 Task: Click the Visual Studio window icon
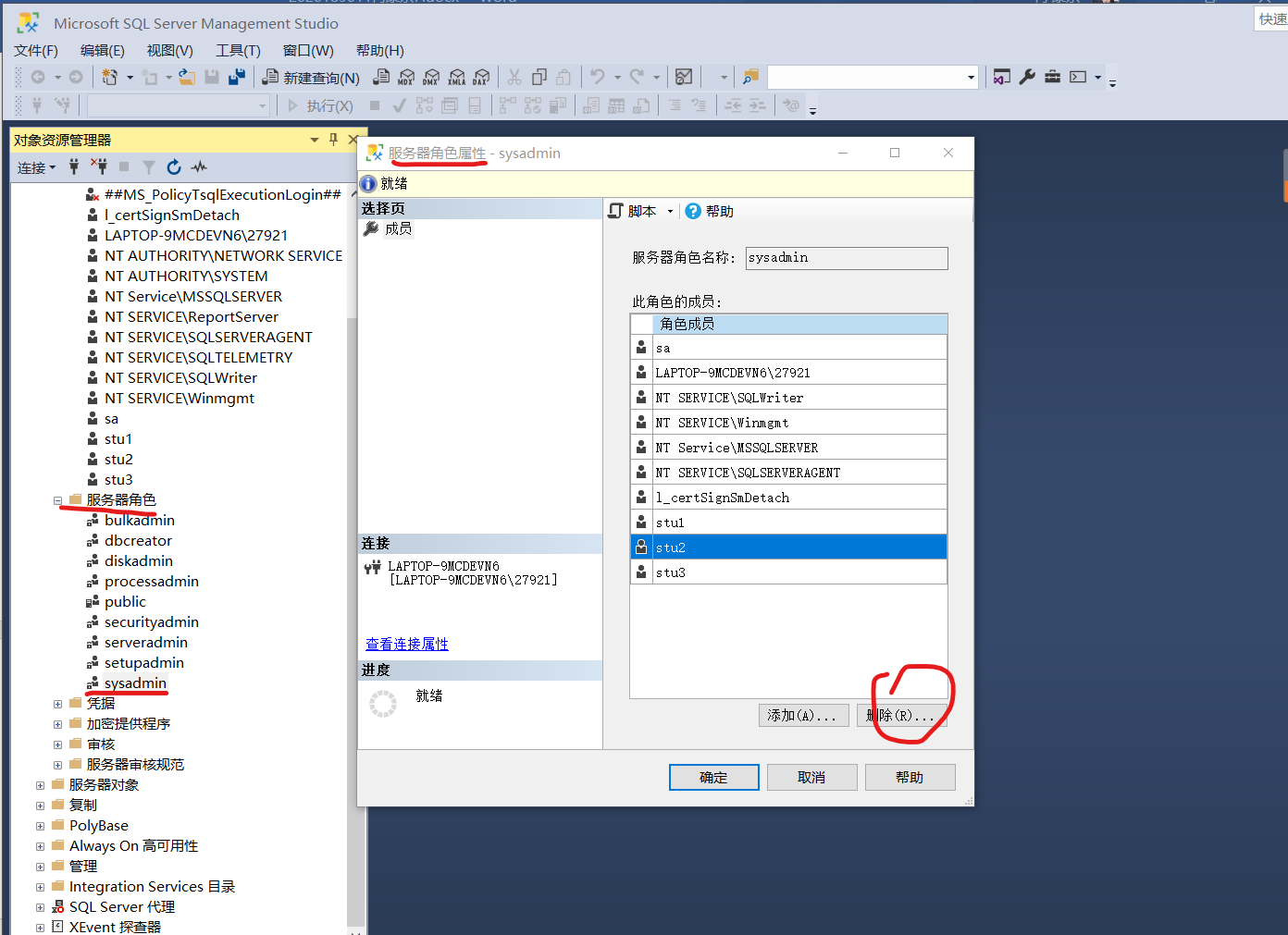(x=1001, y=77)
